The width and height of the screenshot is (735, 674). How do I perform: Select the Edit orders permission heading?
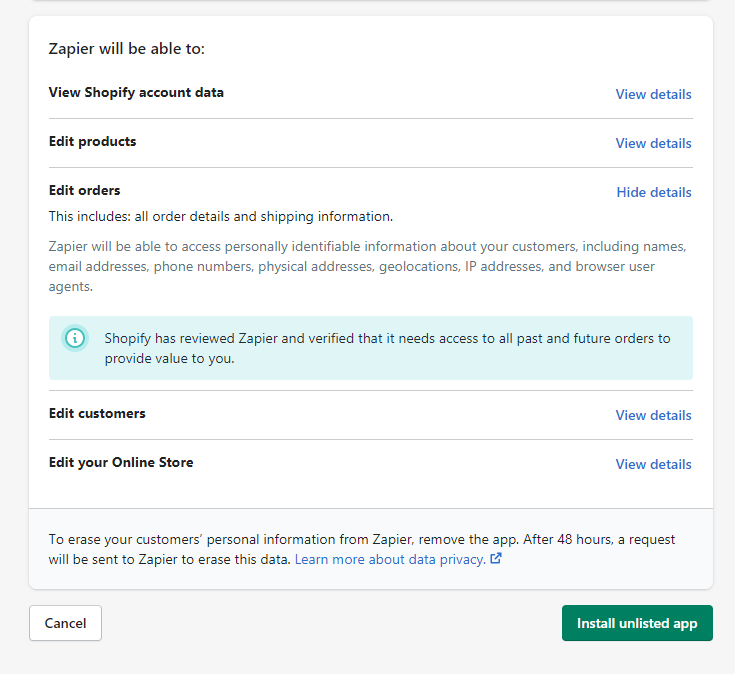click(84, 190)
